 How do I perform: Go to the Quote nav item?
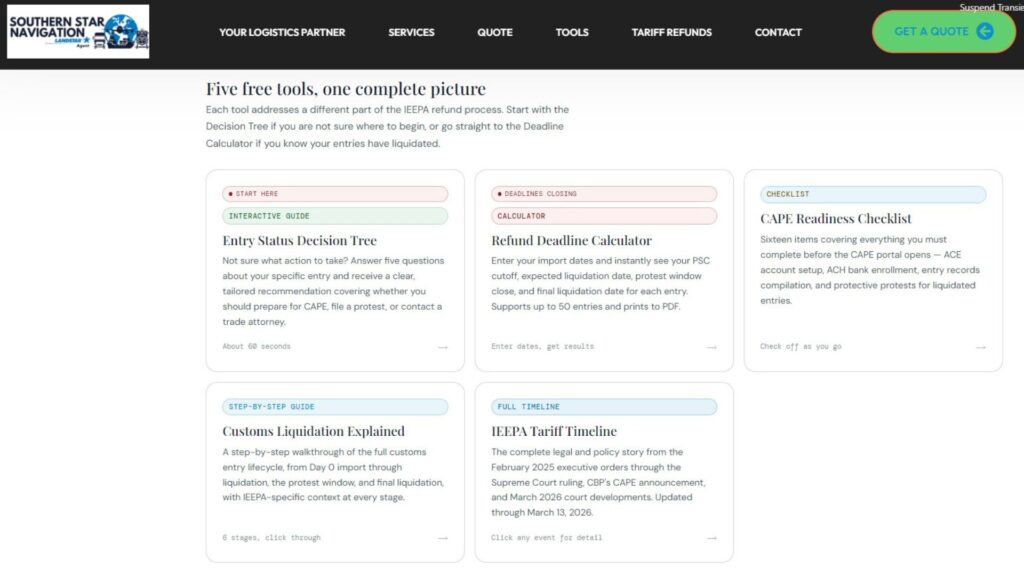pyautogui.click(x=495, y=32)
